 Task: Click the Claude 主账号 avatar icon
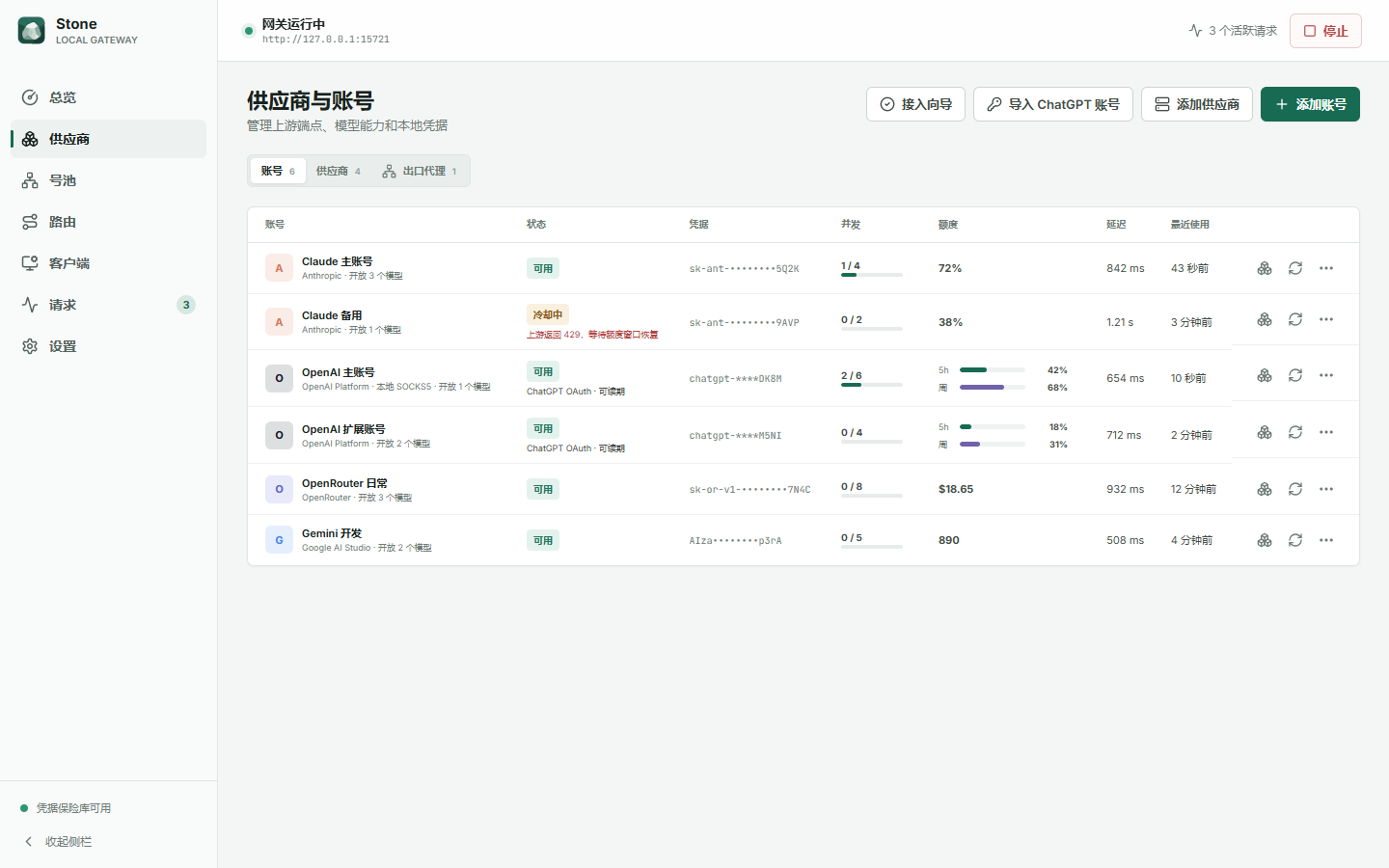279,268
